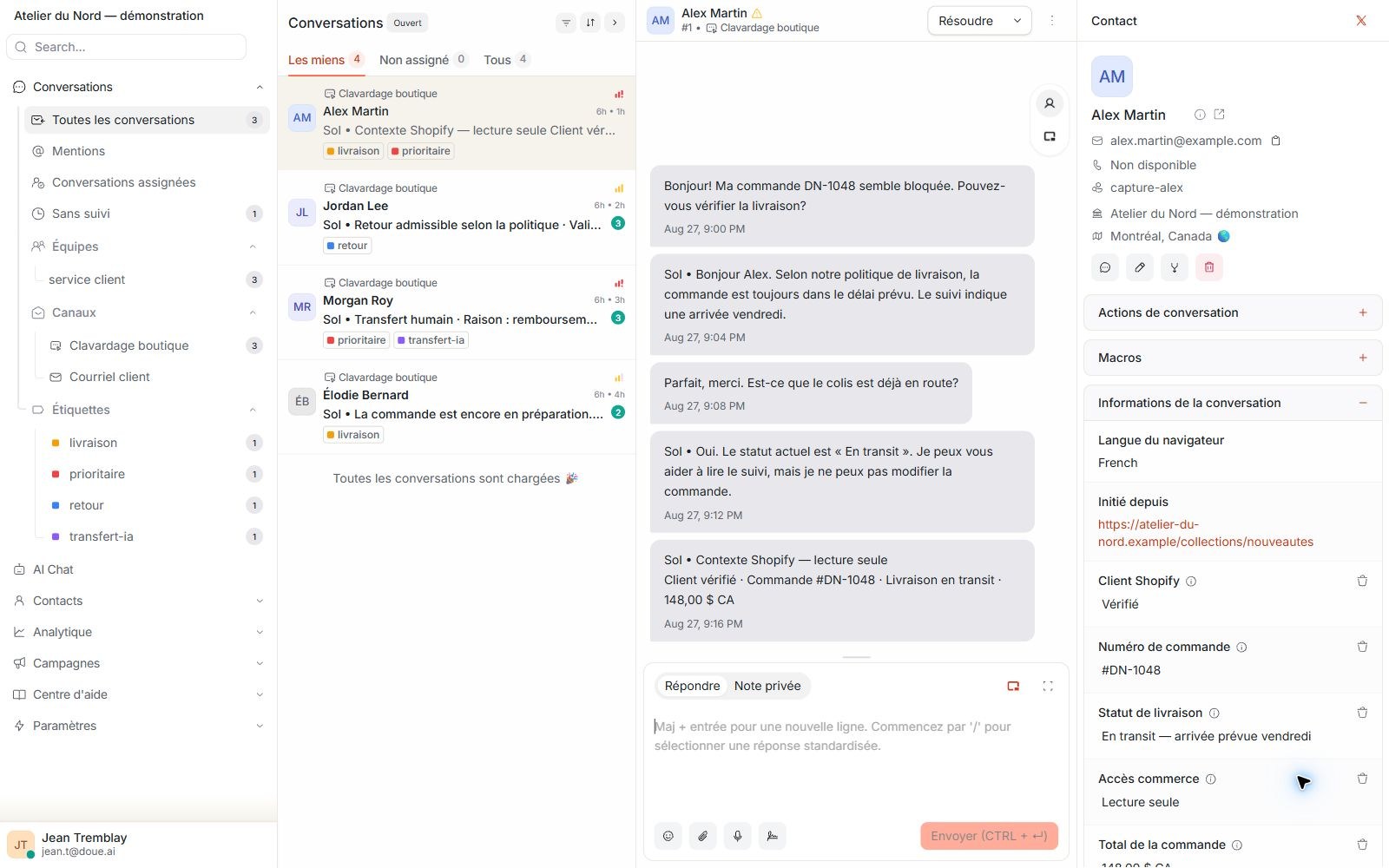Open the Résoudre dropdown arrow
This screenshot has height=868, width=1389.
tap(1017, 21)
